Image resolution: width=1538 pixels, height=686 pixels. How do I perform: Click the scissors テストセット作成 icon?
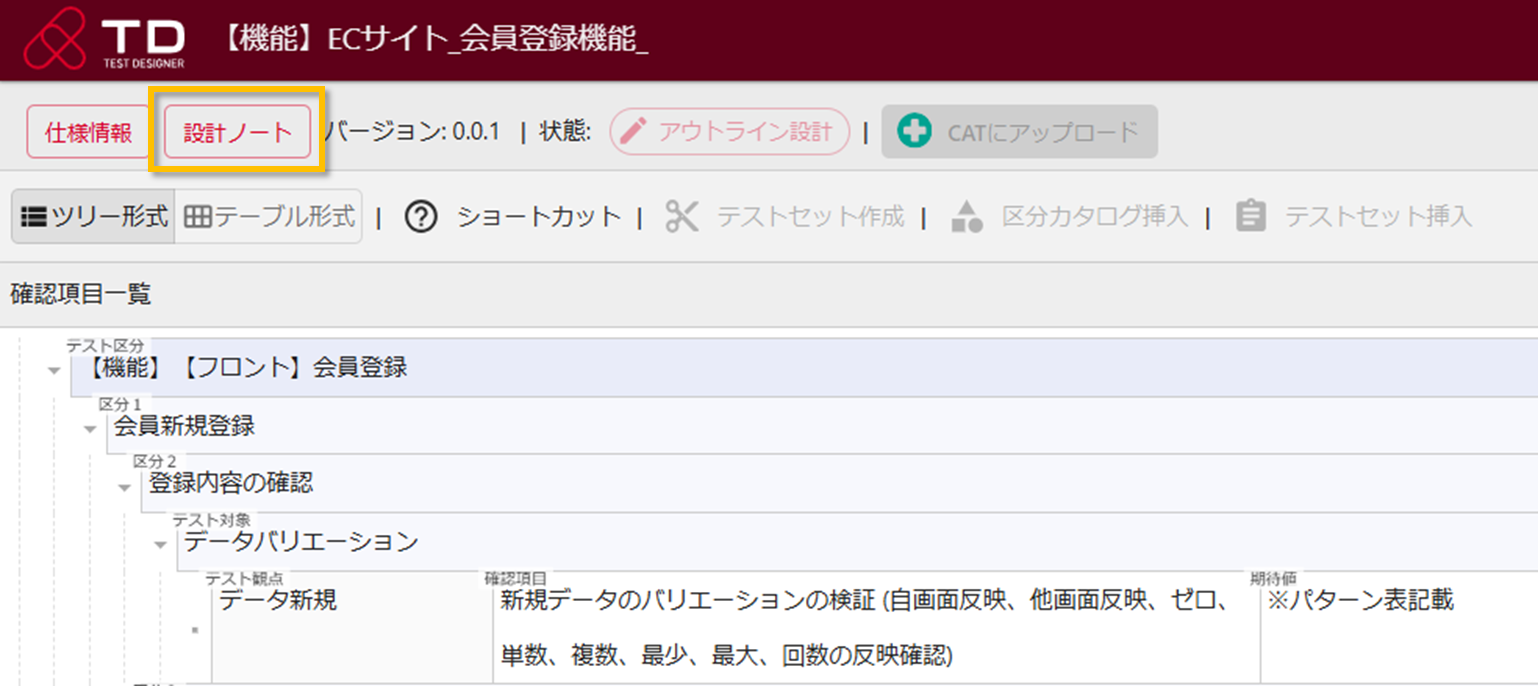tap(681, 216)
